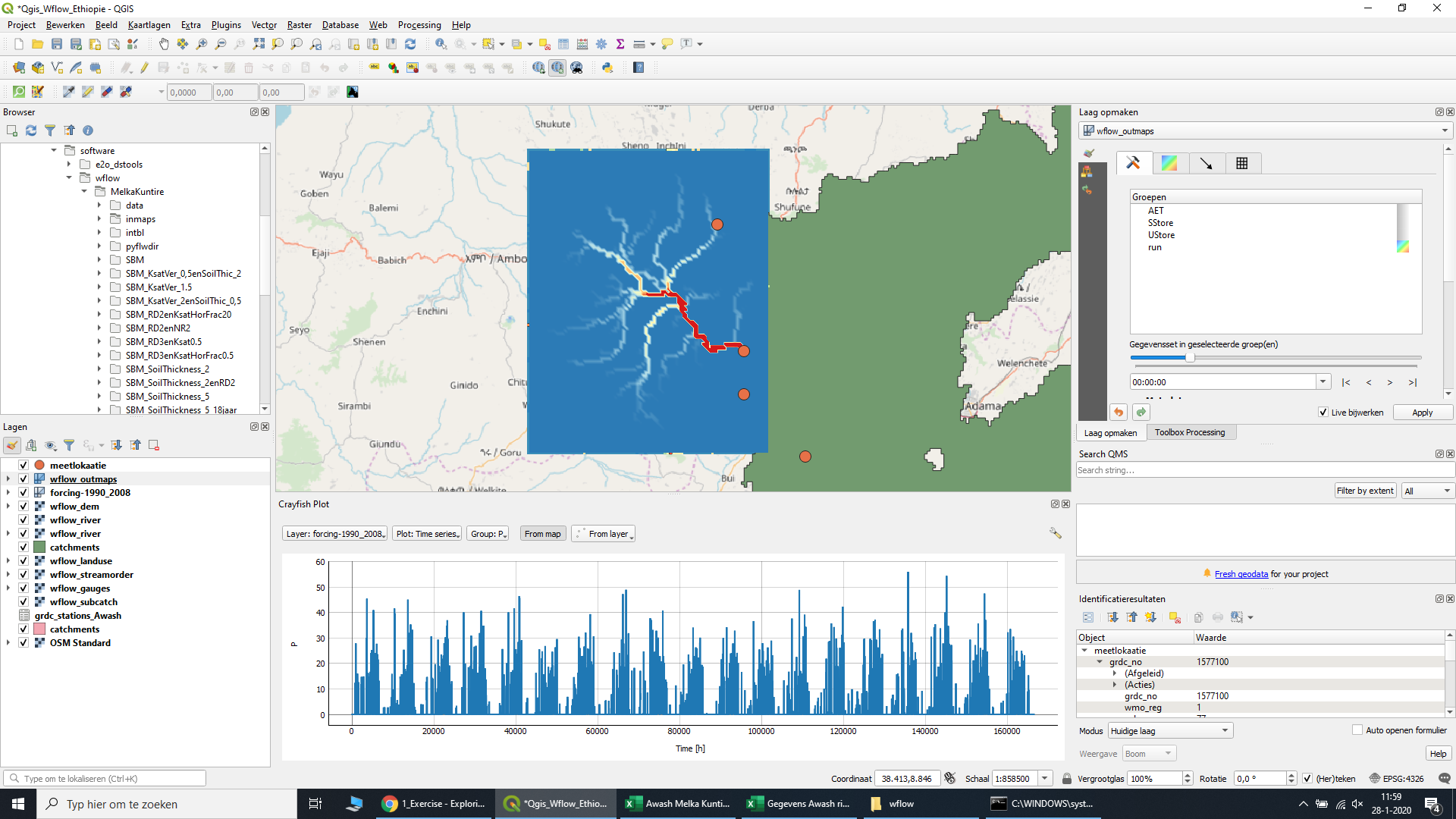Open the wflow_outmaps layer dropdown
Viewport: 1456px width, 819px height.
coord(1445,130)
